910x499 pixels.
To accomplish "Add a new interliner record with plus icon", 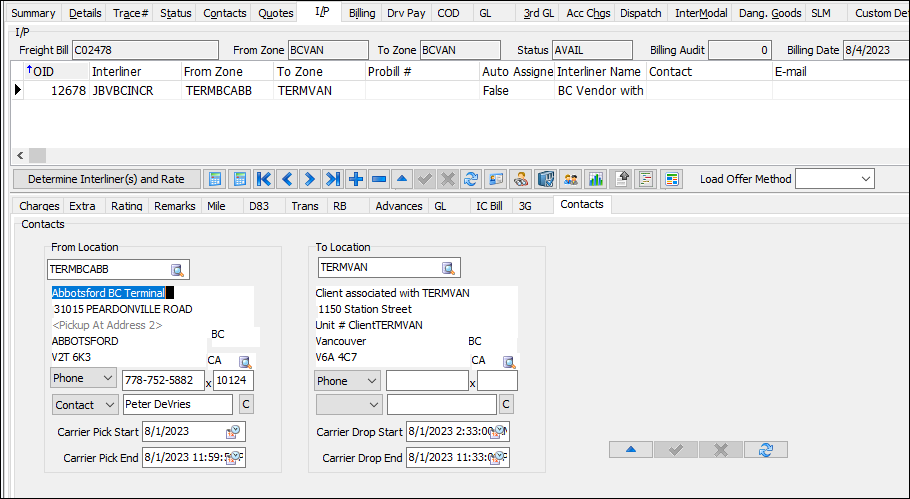I will click(356, 179).
